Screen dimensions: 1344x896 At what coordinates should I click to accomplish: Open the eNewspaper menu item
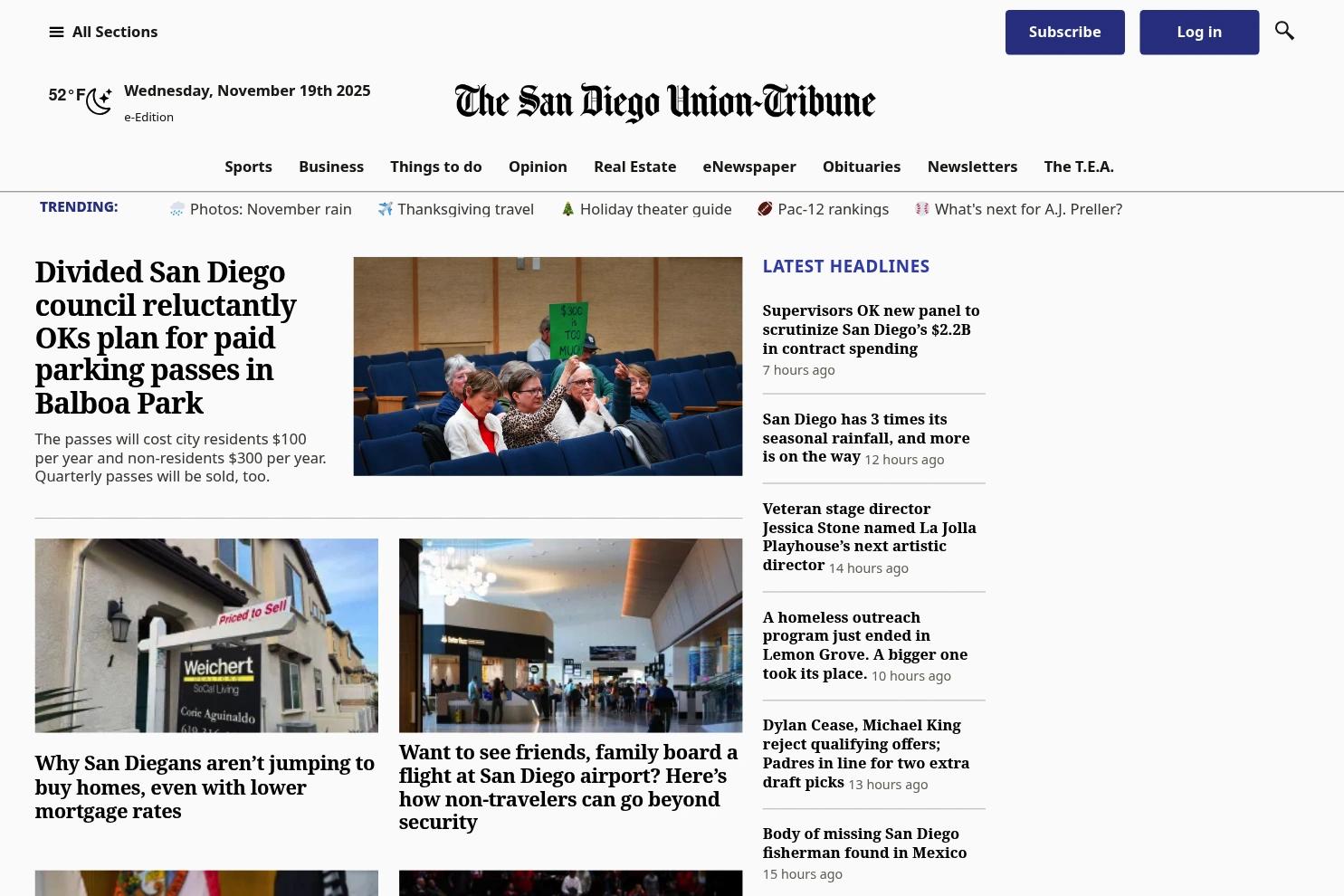[x=749, y=167]
